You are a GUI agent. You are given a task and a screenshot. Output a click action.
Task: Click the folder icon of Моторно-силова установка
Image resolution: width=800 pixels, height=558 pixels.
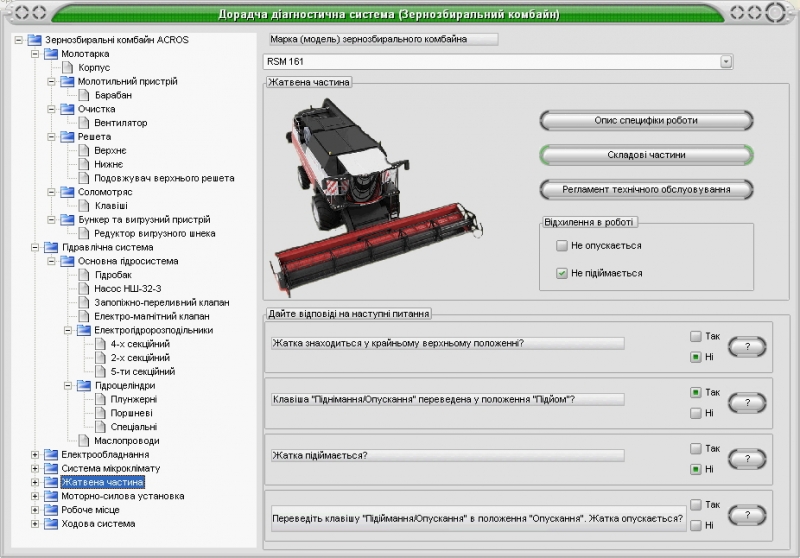point(51,495)
